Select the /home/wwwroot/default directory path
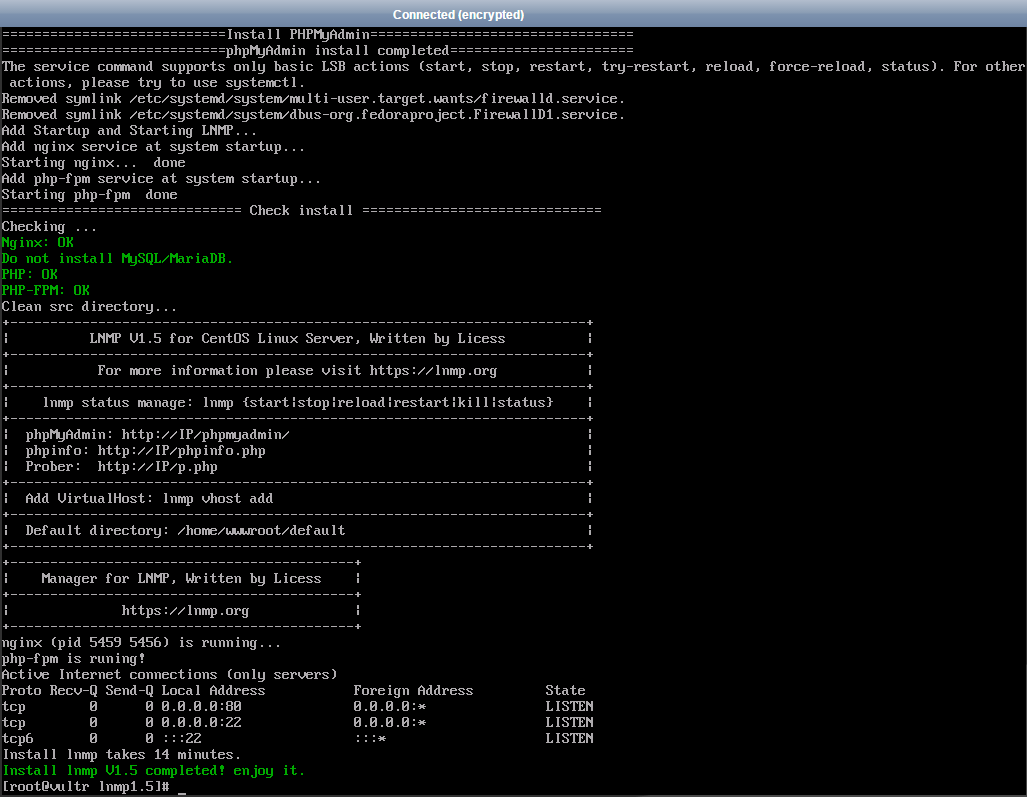The image size is (1027, 797). click(x=261, y=530)
